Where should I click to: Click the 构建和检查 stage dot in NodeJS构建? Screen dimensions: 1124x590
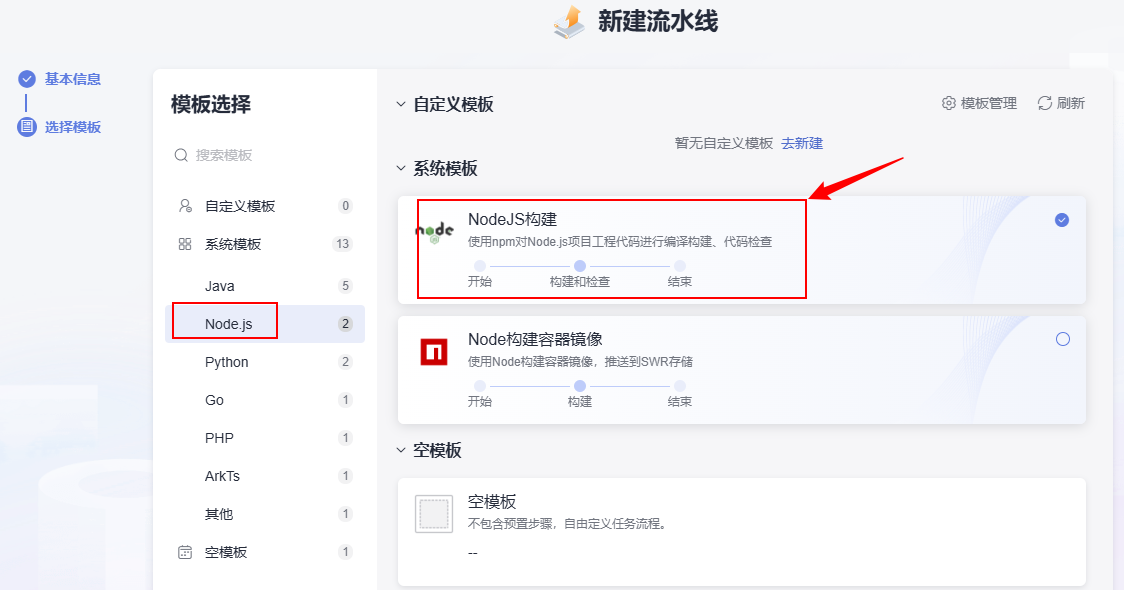(580, 266)
